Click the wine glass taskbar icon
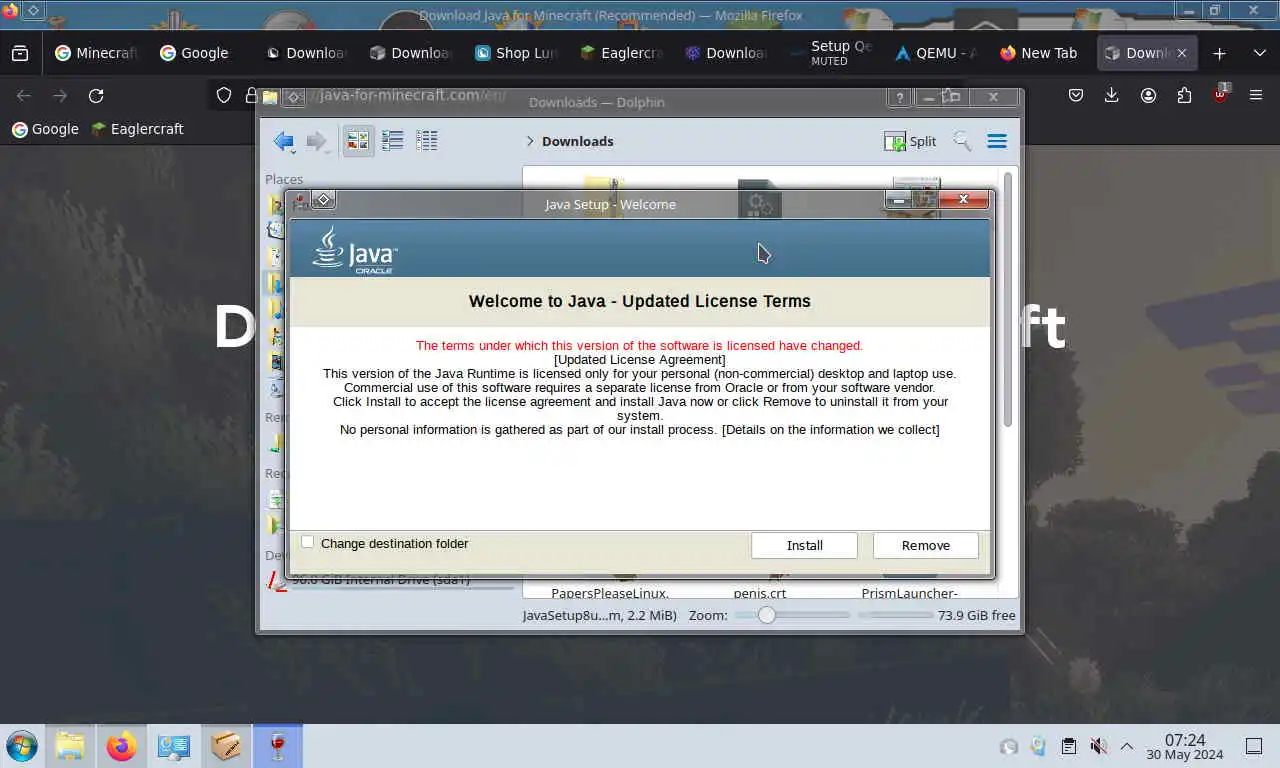This screenshot has height=768, width=1280. (278, 746)
